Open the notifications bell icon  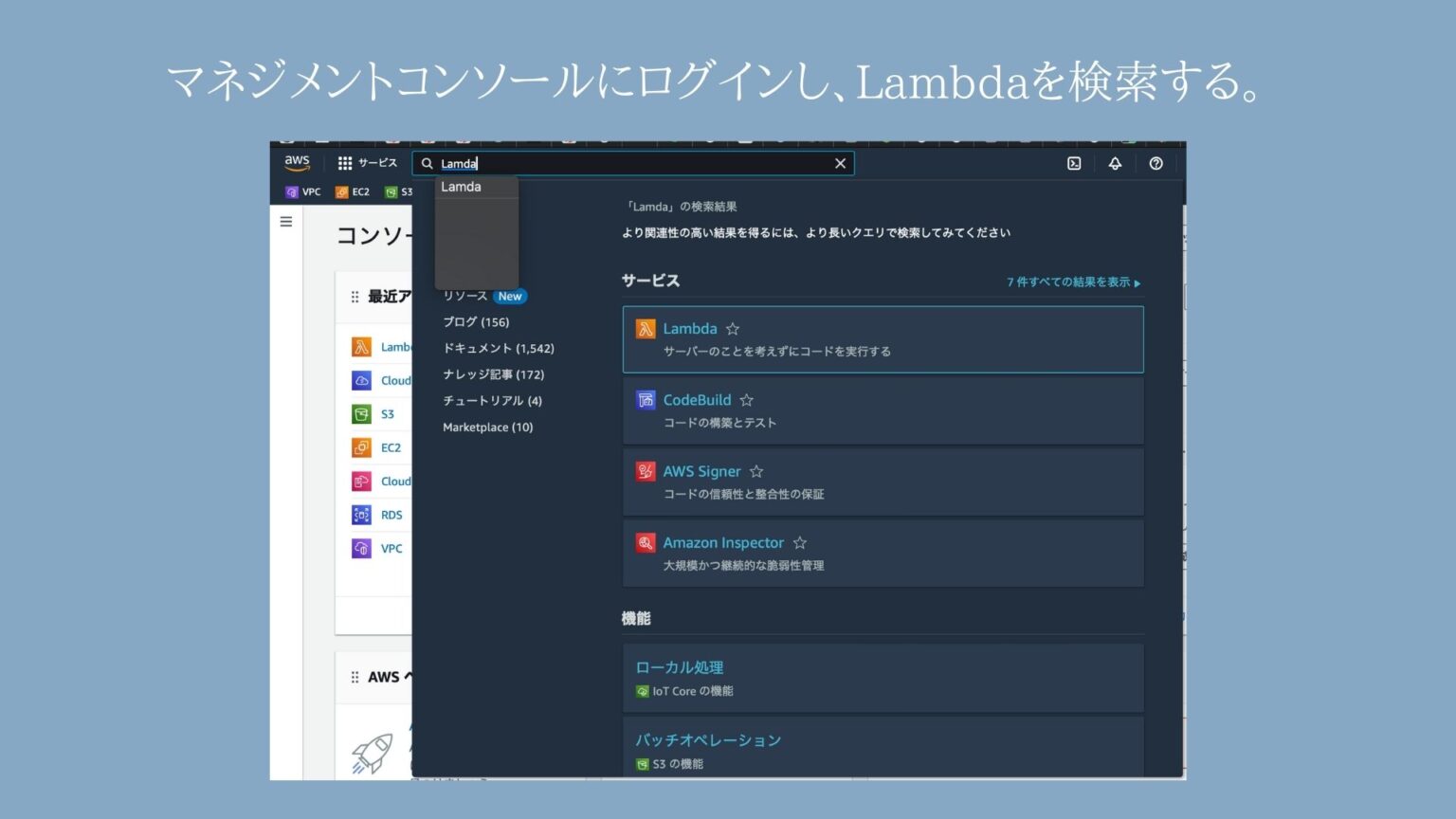coord(1114,163)
